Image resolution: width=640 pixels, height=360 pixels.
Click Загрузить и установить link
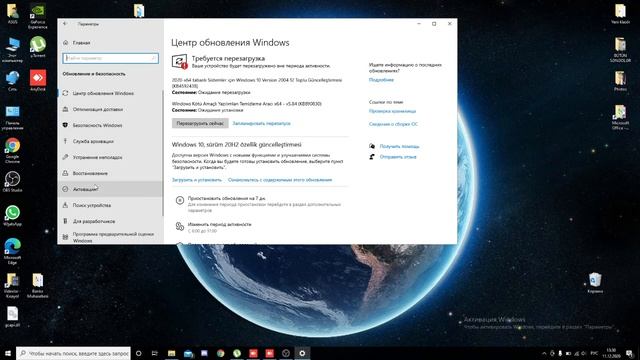coord(197,180)
